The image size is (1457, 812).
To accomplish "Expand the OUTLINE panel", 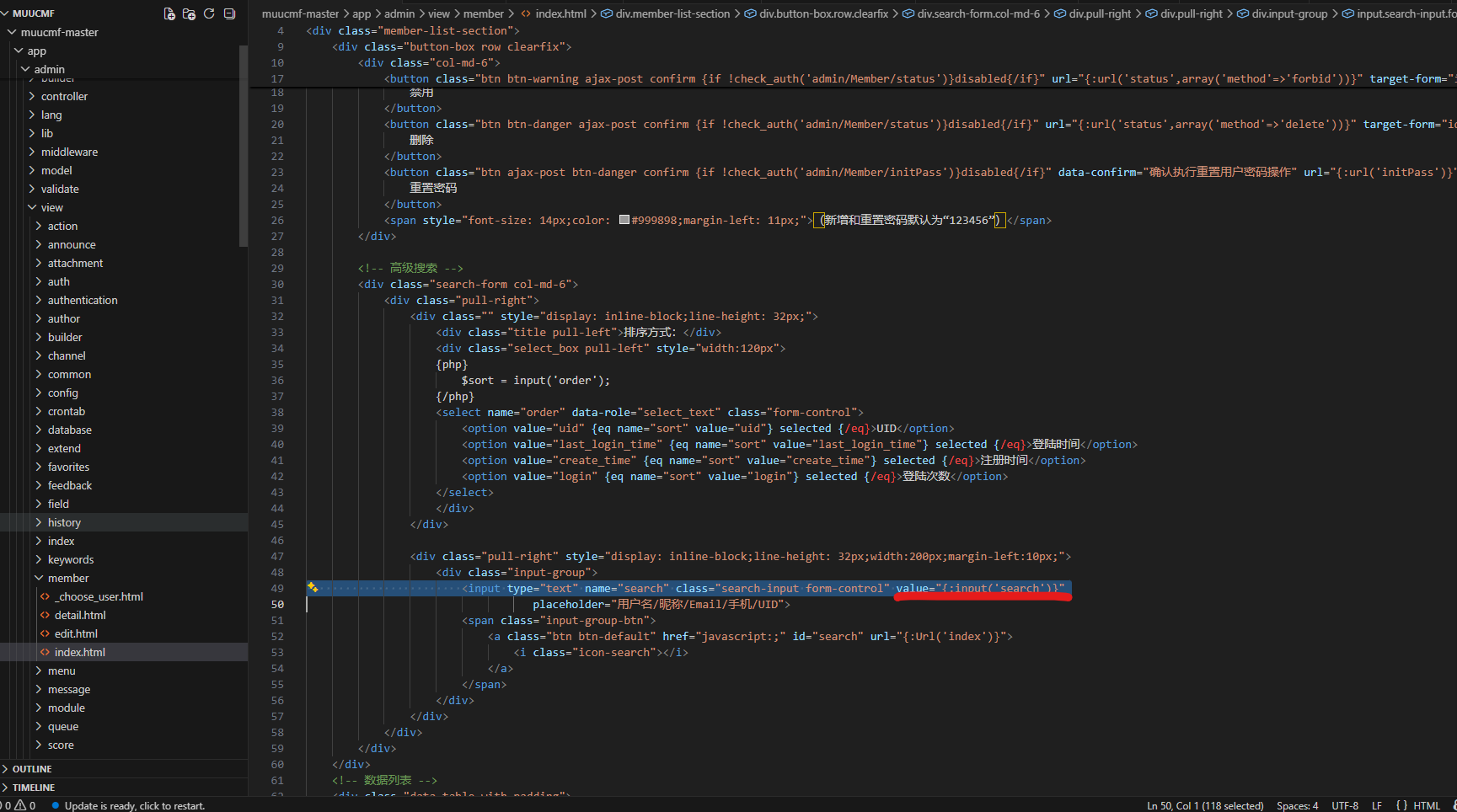I will [x=32, y=769].
